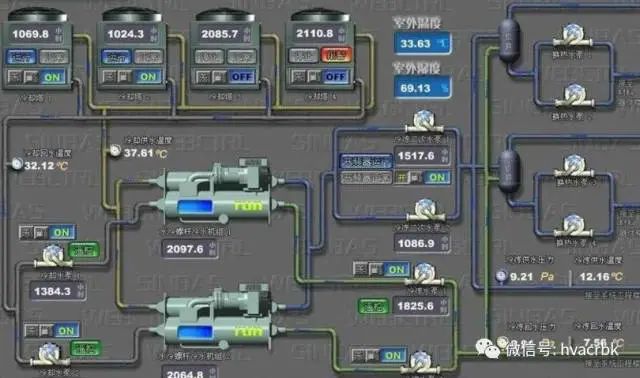Viewport: 640px width, 378px height.
Task: Select the pump icon beside the 1825.6 readout
Action: (424, 274)
